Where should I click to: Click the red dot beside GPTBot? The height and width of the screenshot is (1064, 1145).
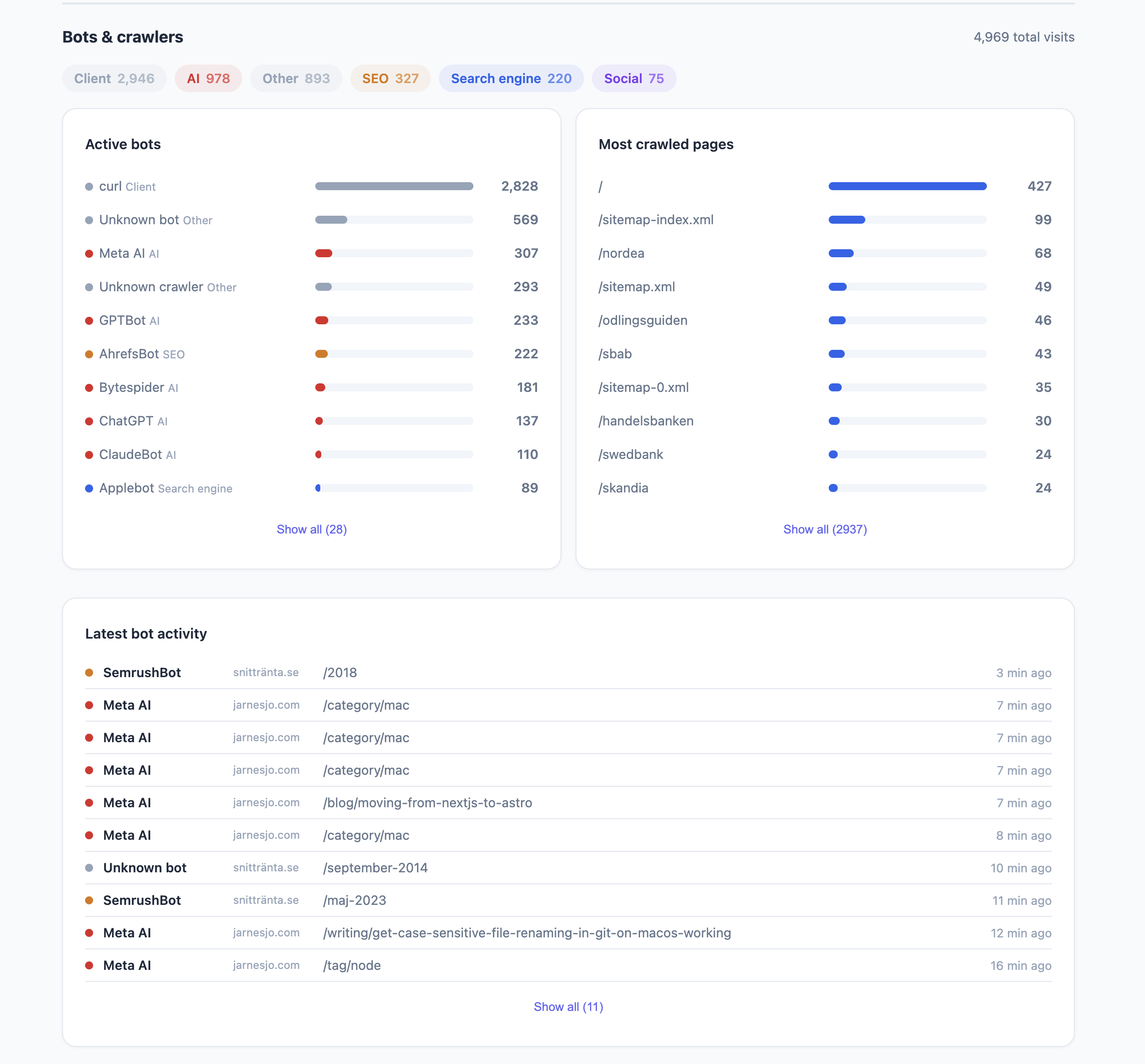[89, 320]
